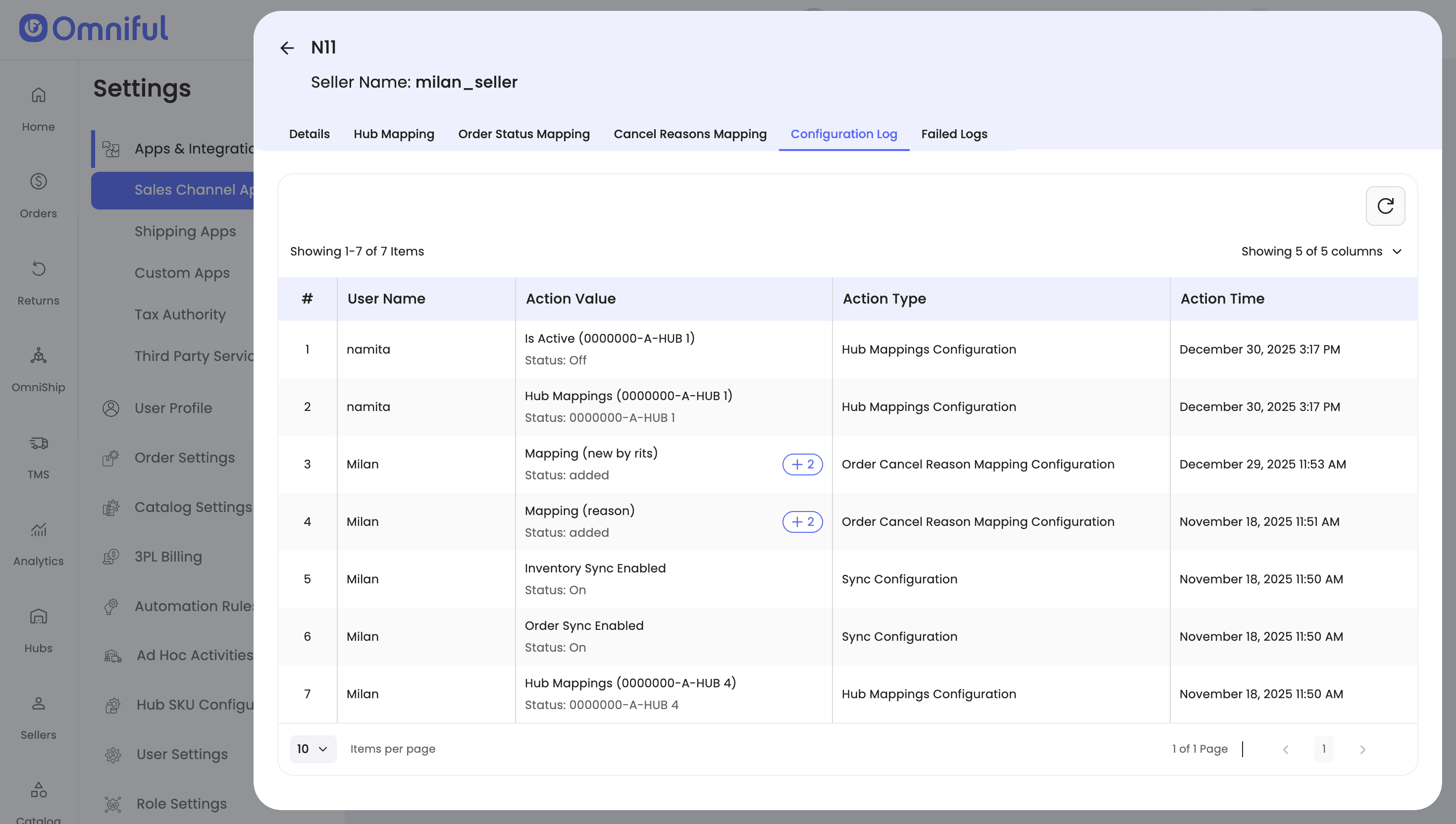Screen dimensions: 1456x824
Task: Click the back arrow next to N11
Action: [287, 48]
